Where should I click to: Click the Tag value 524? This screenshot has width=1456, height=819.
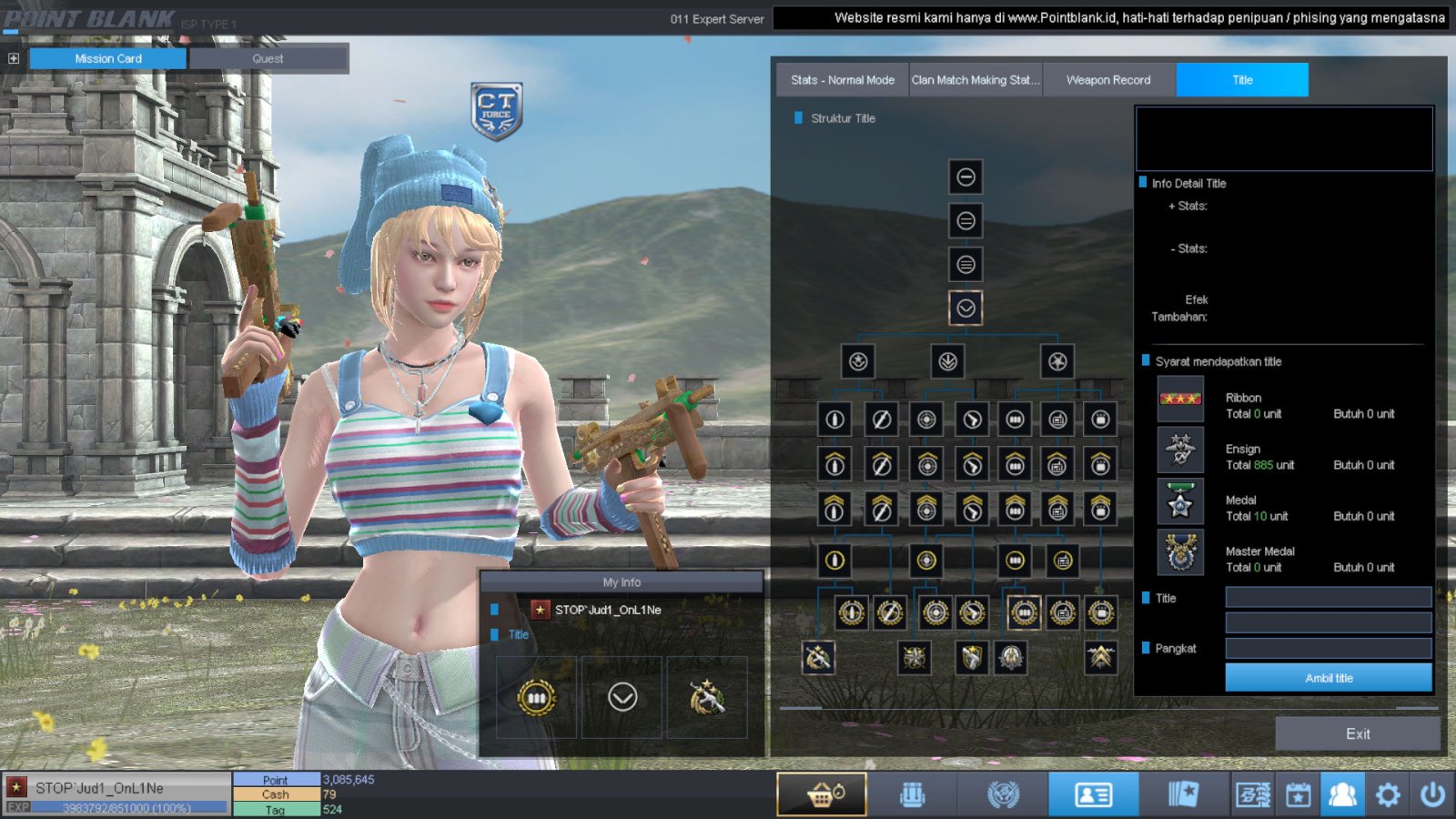coord(332,809)
